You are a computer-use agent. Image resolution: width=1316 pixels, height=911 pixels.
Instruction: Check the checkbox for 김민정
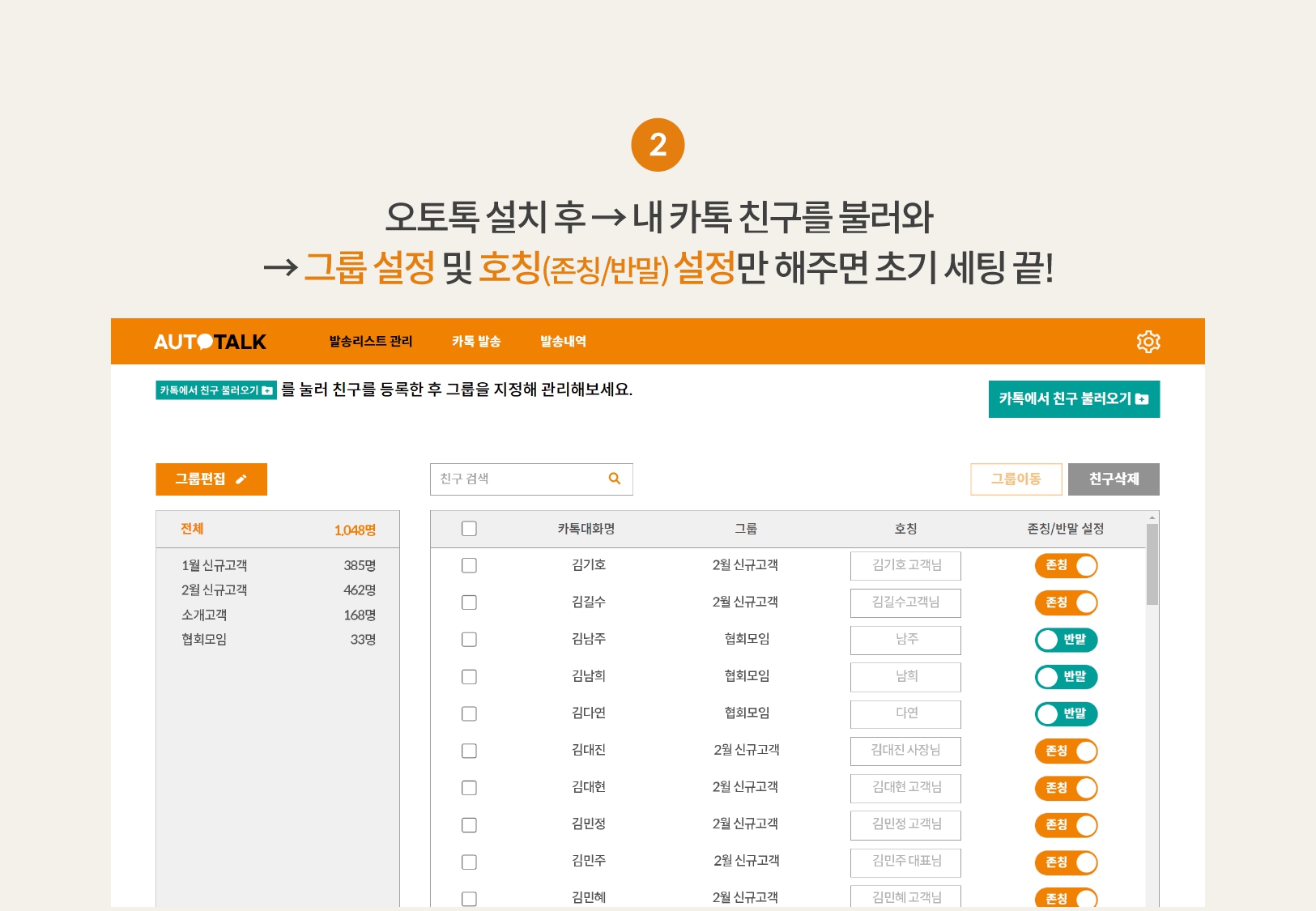[x=469, y=825]
